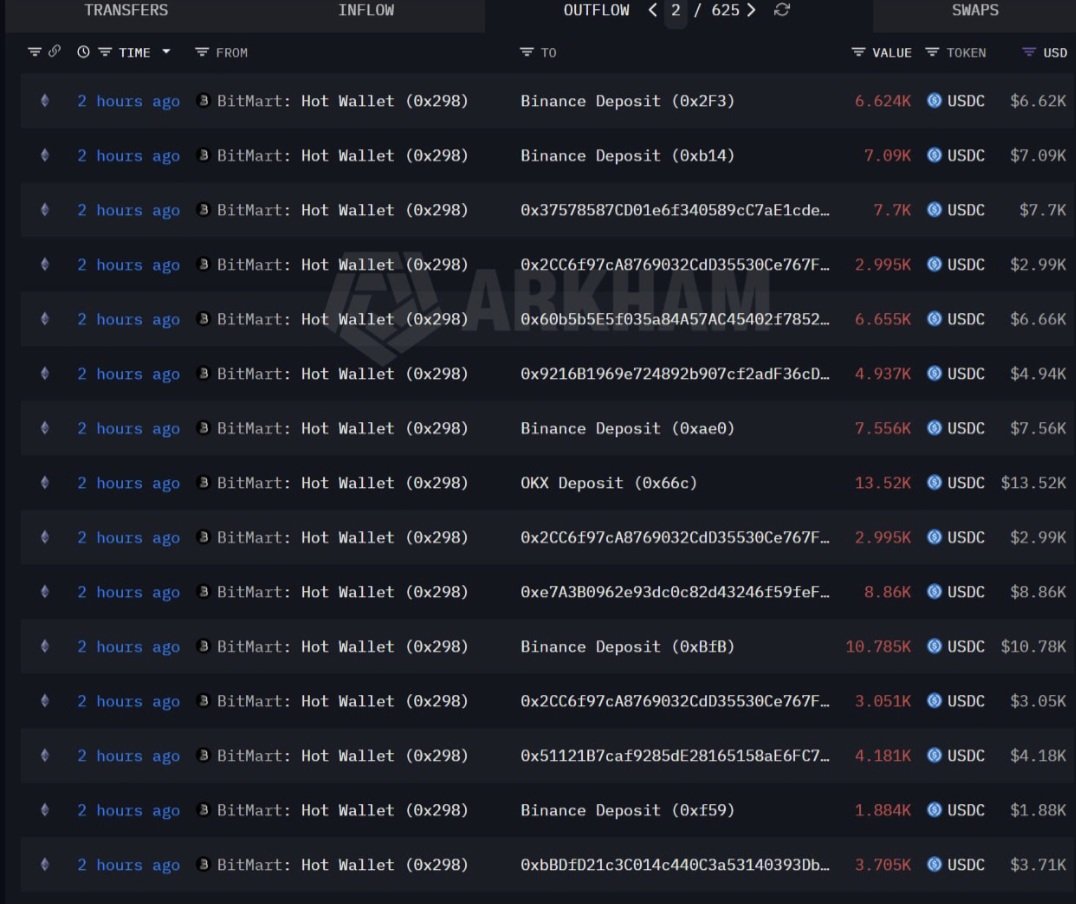Switch to the INFLOW tab

366,10
